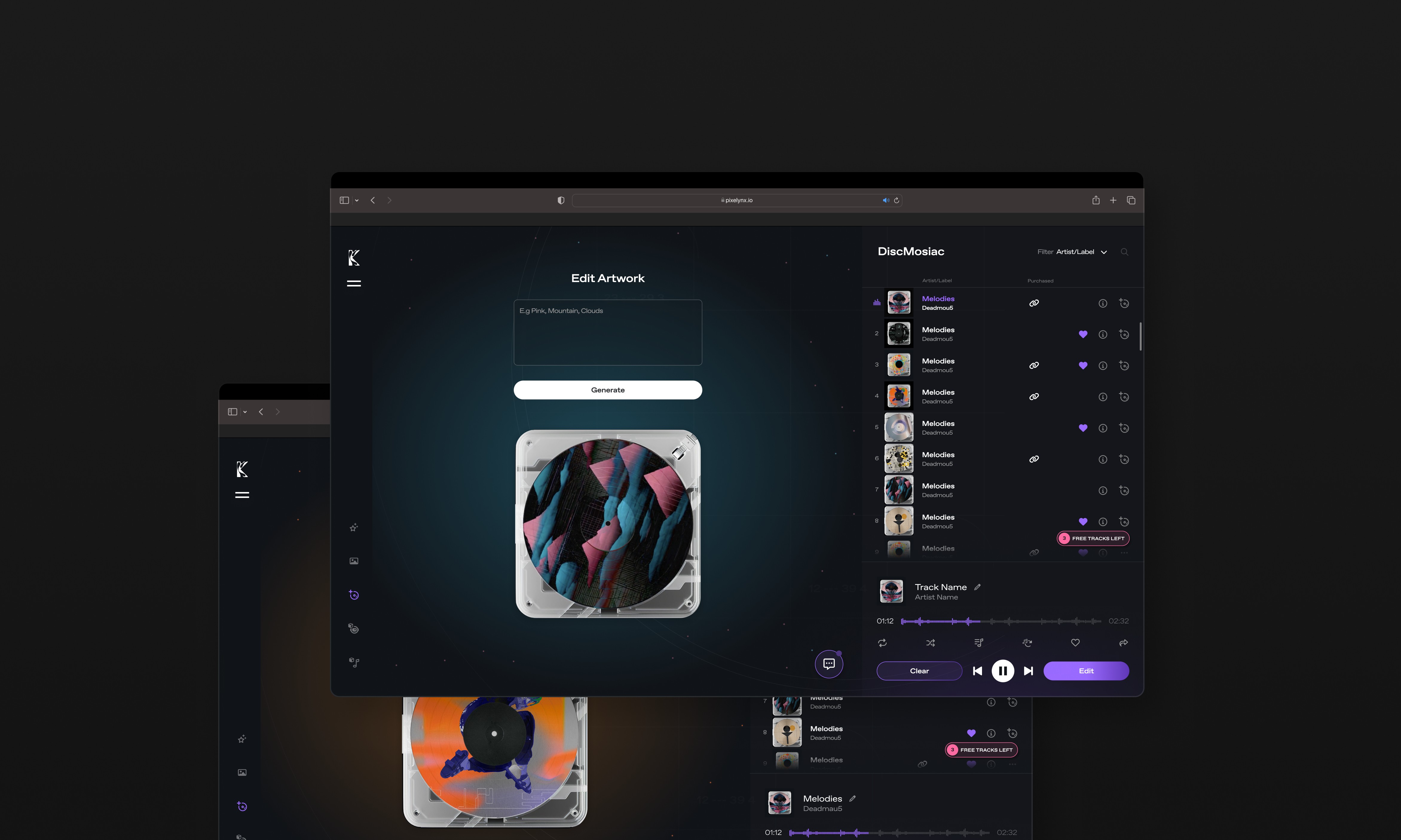Toggle the heart on track 3

pyautogui.click(x=1083, y=366)
